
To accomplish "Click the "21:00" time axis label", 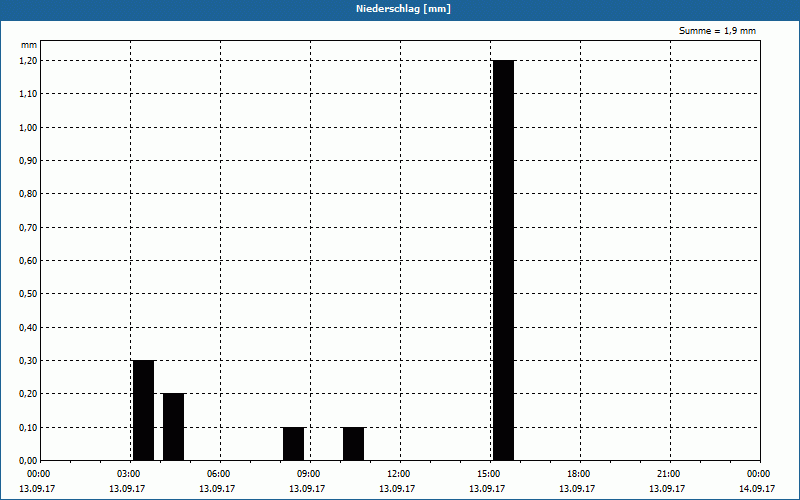I will point(668,474).
